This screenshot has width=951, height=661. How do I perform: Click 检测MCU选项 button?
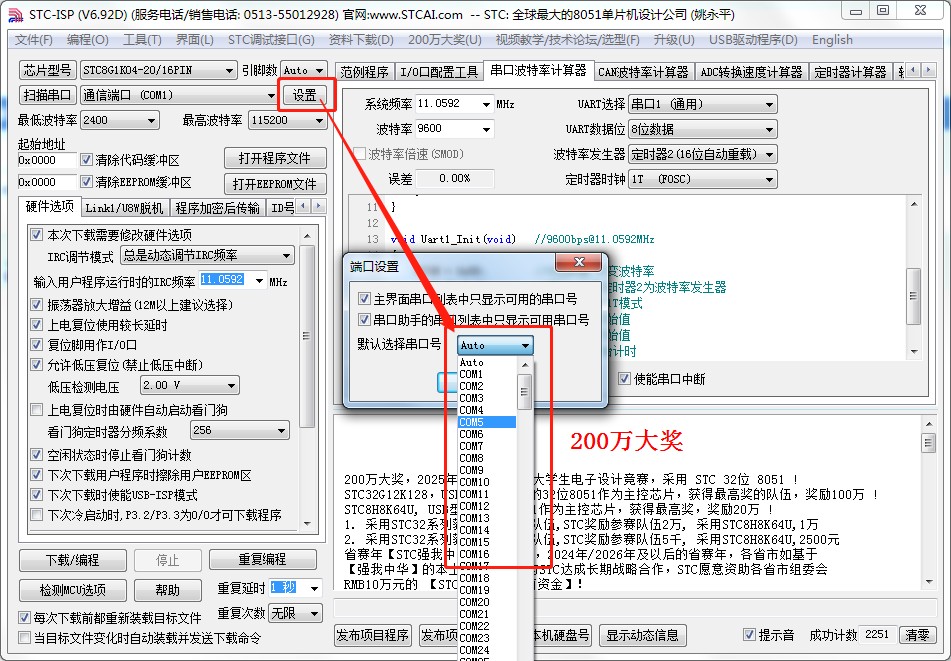click(x=73, y=589)
